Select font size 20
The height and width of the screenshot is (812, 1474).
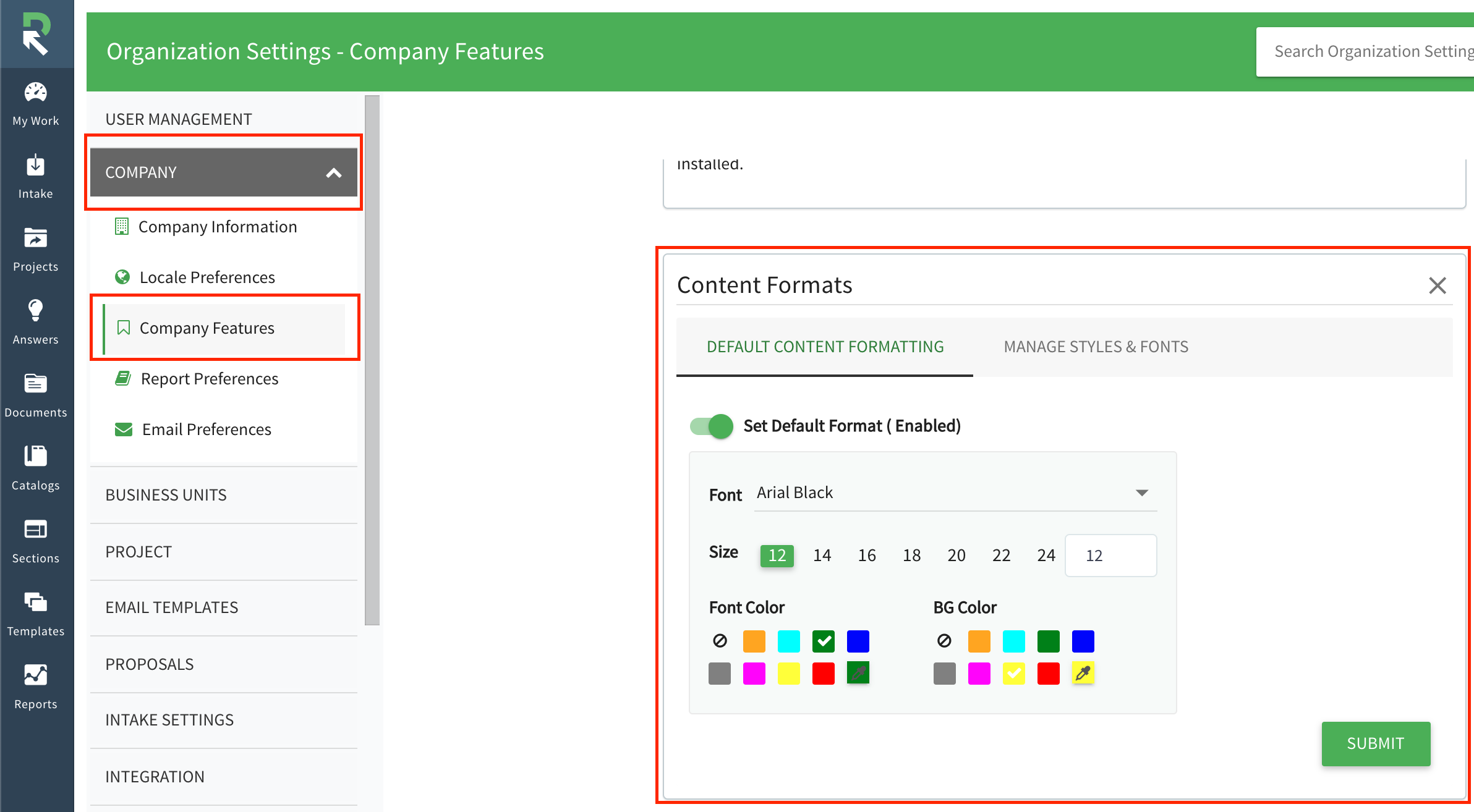pyautogui.click(x=956, y=556)
